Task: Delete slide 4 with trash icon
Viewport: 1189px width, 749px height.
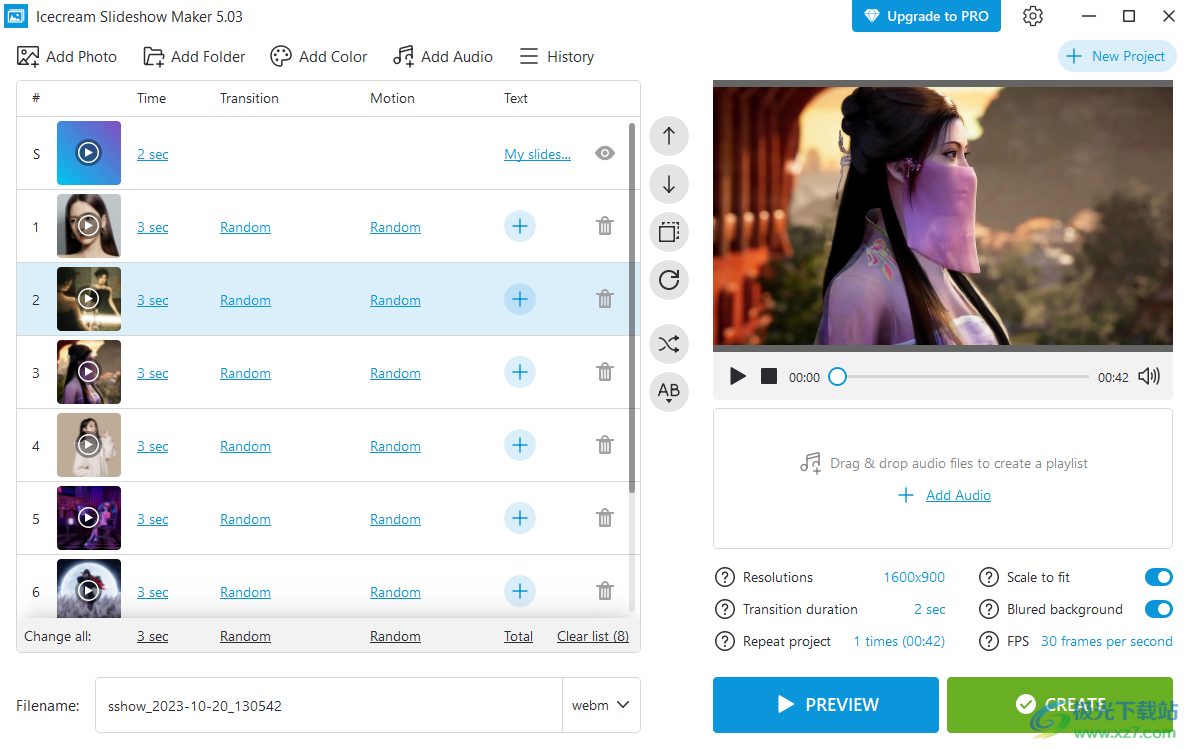Action: (x=604, y=445)
